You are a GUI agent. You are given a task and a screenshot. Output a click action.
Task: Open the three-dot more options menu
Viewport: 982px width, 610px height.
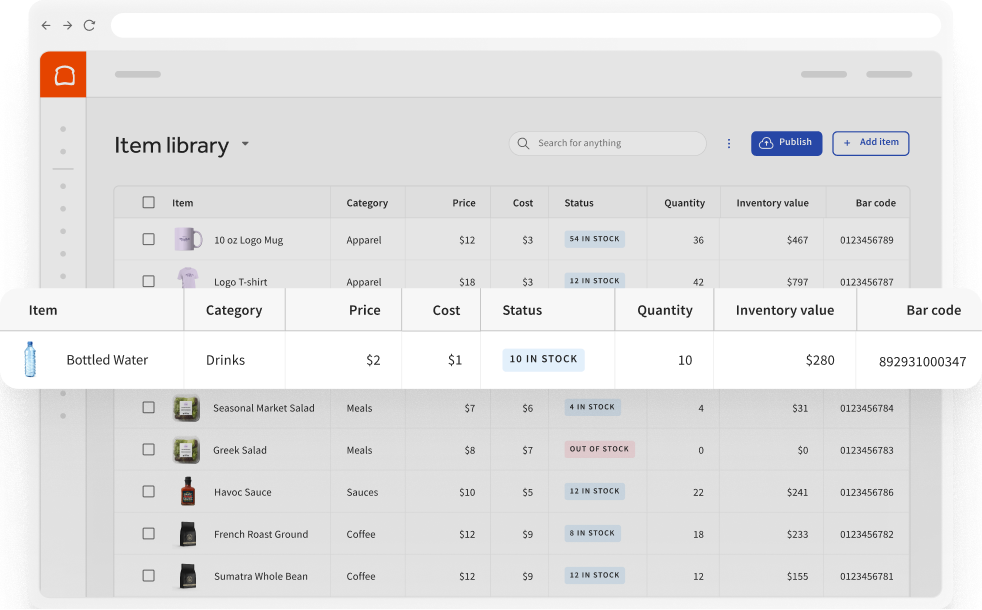[x=728, y=143]
